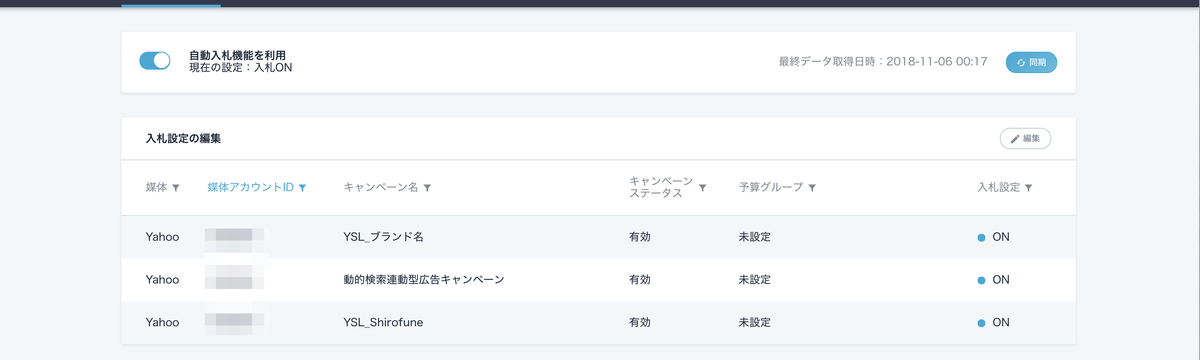Select the 動的検索連動型広告キャンペーン row
The width and height of the screenshot is (1200, 360).
598,280
